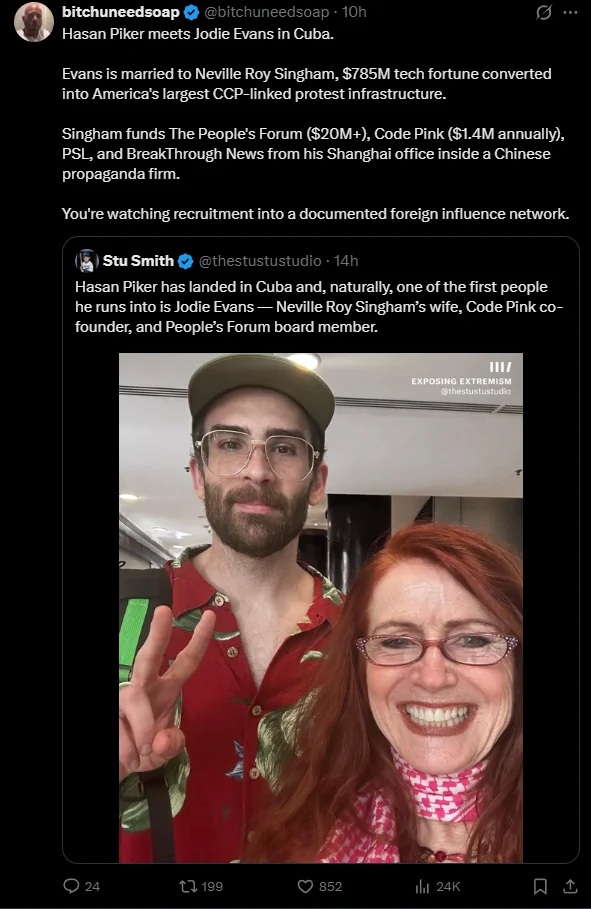Click the Grok explain icon at top right

pyautogui.click(x=543, y=12)
